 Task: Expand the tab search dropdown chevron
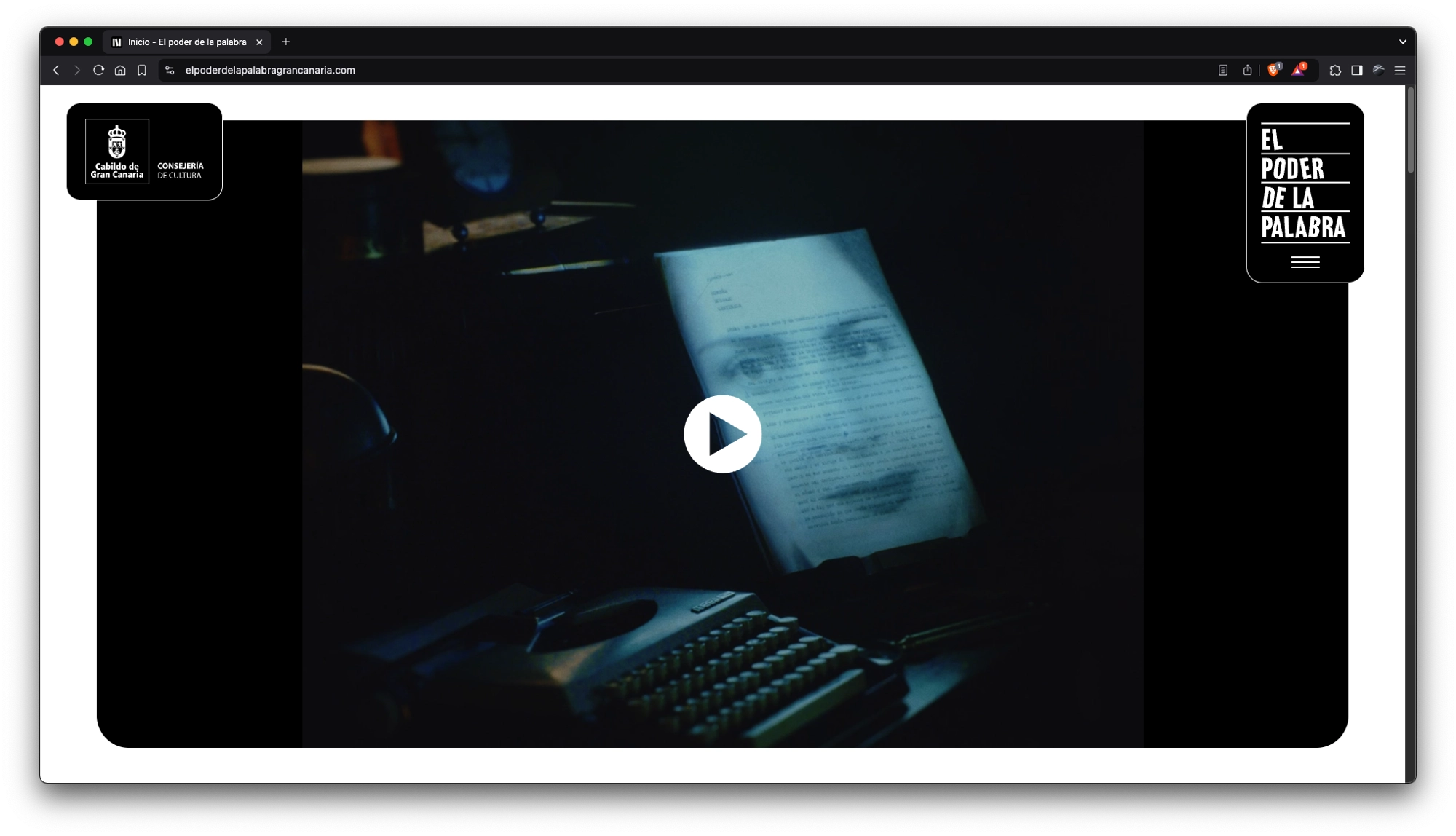[x=1402, y=42]
